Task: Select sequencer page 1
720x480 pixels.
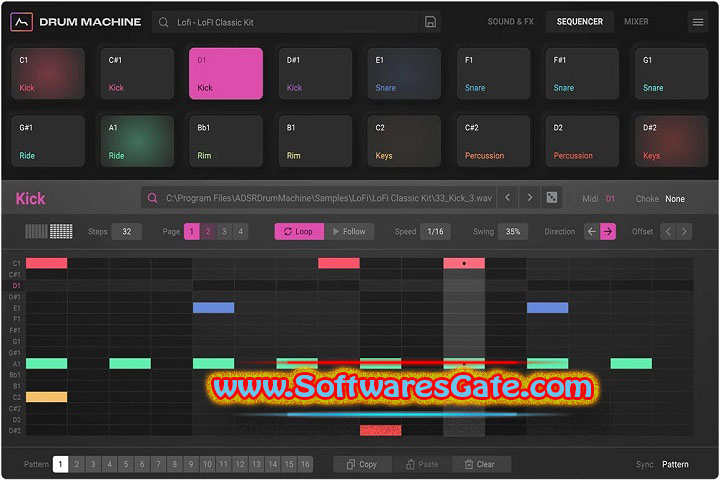Action: [191, 232]
